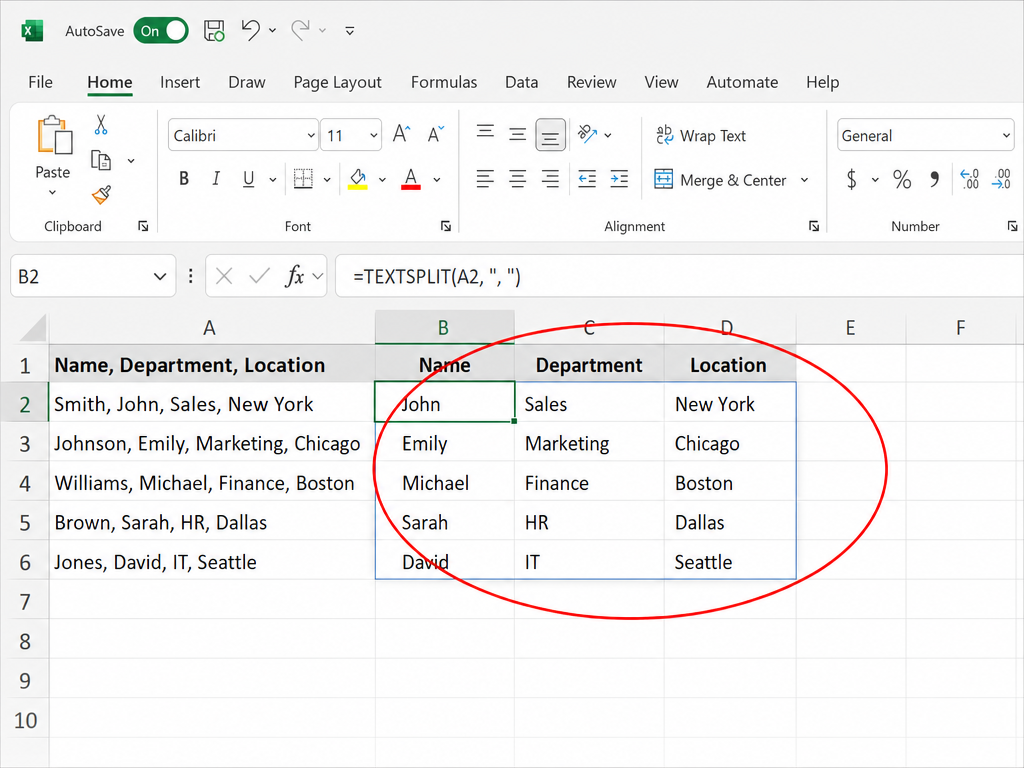Apply the red Font Color
This screenshot has height=768, width=1024.
(x=411, y=179)
